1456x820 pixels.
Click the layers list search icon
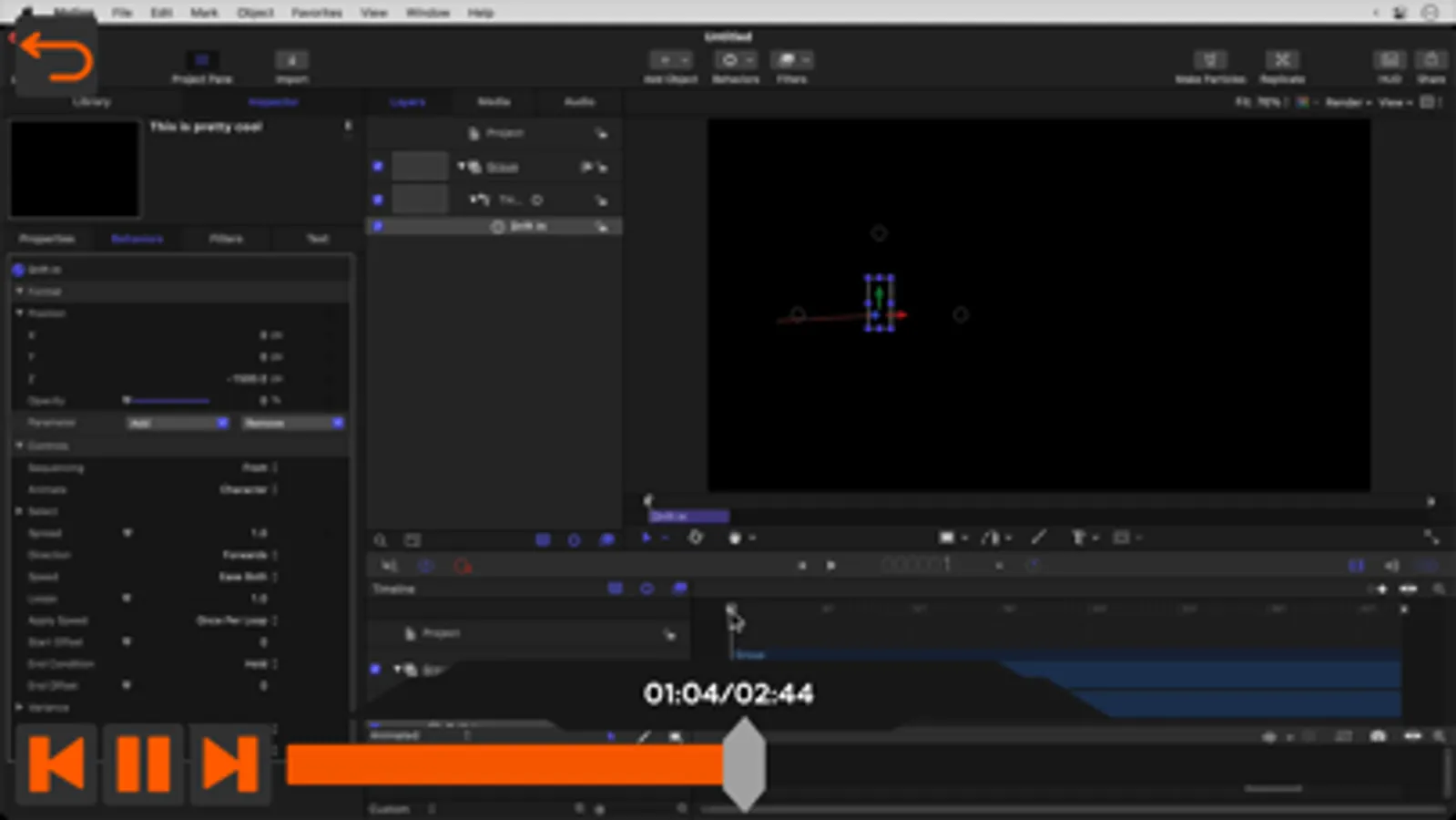[x=381, y=540]
